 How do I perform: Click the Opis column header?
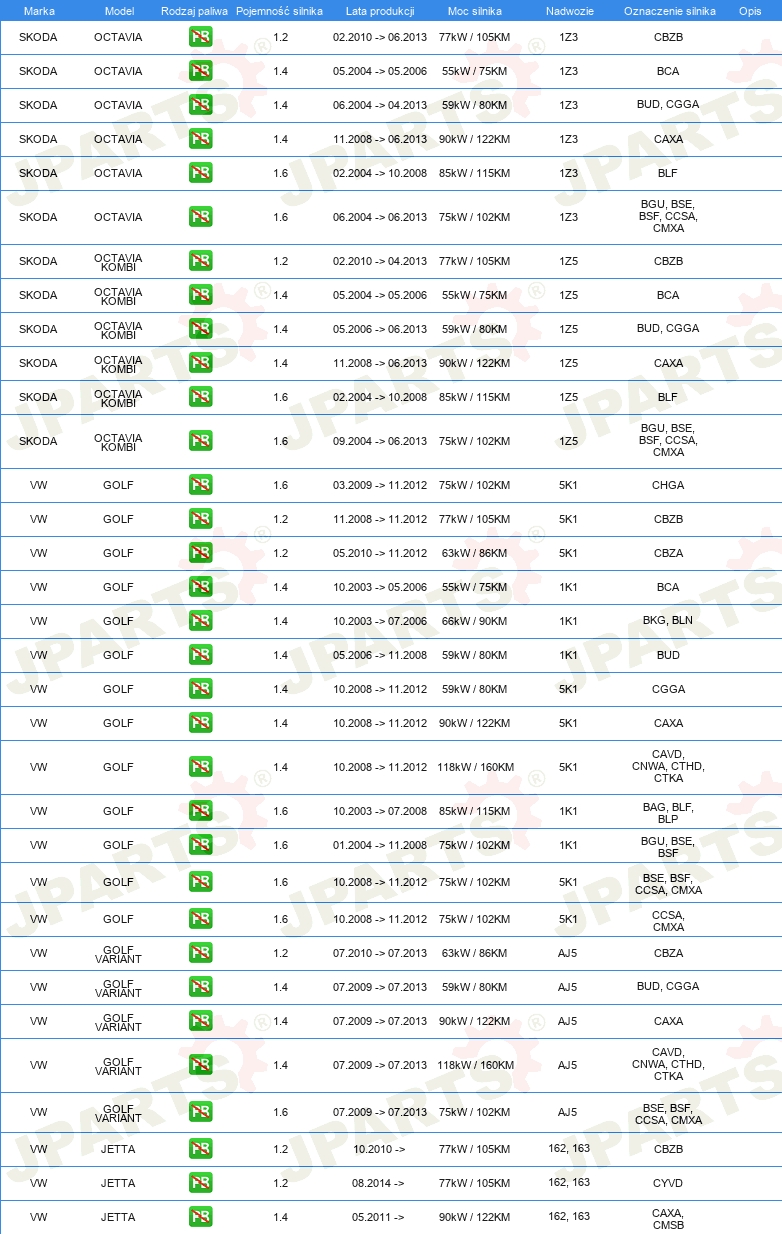pyautogui.click(x=750, y=11)
